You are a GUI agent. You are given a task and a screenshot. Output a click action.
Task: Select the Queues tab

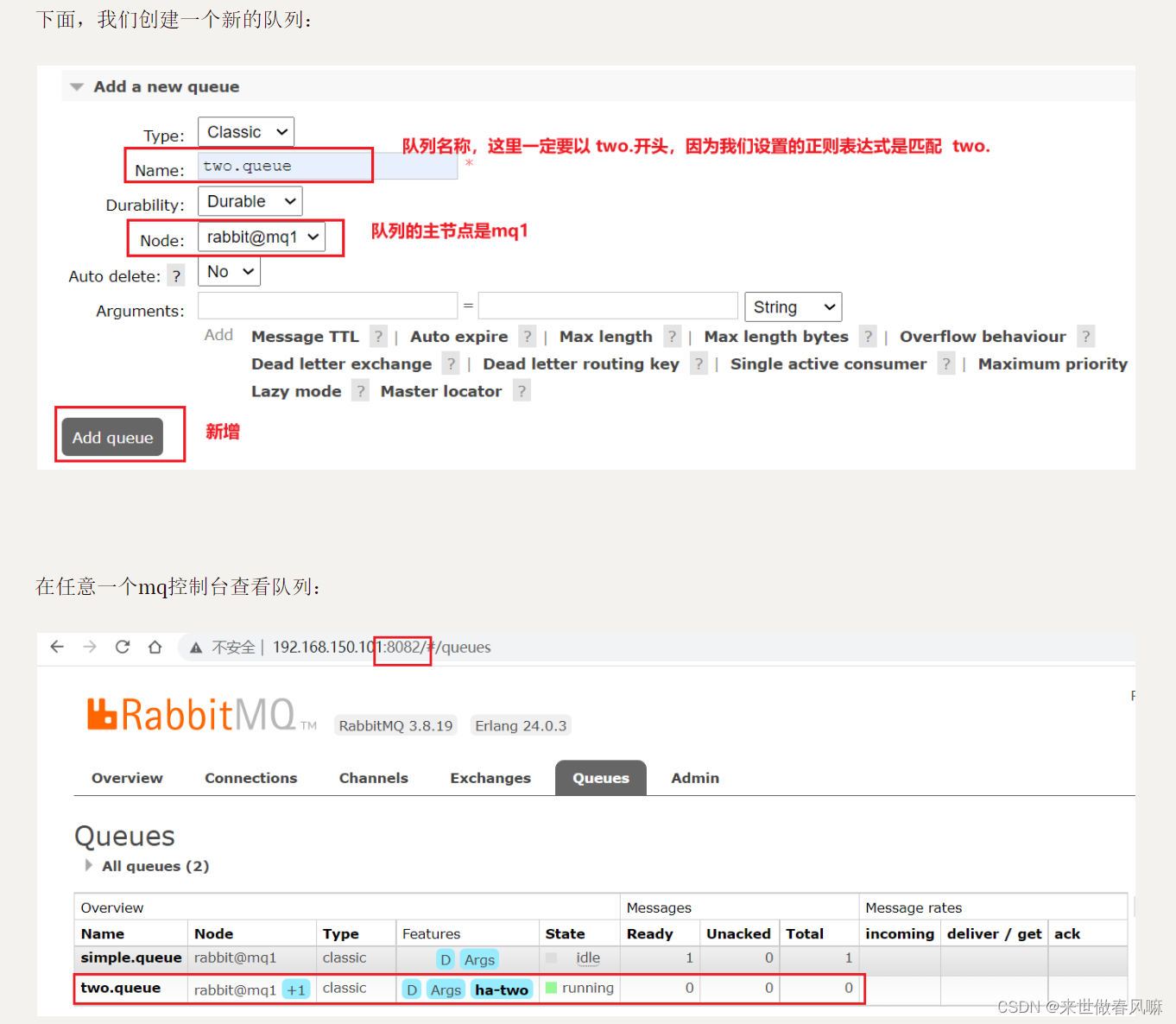pos(601,778)
